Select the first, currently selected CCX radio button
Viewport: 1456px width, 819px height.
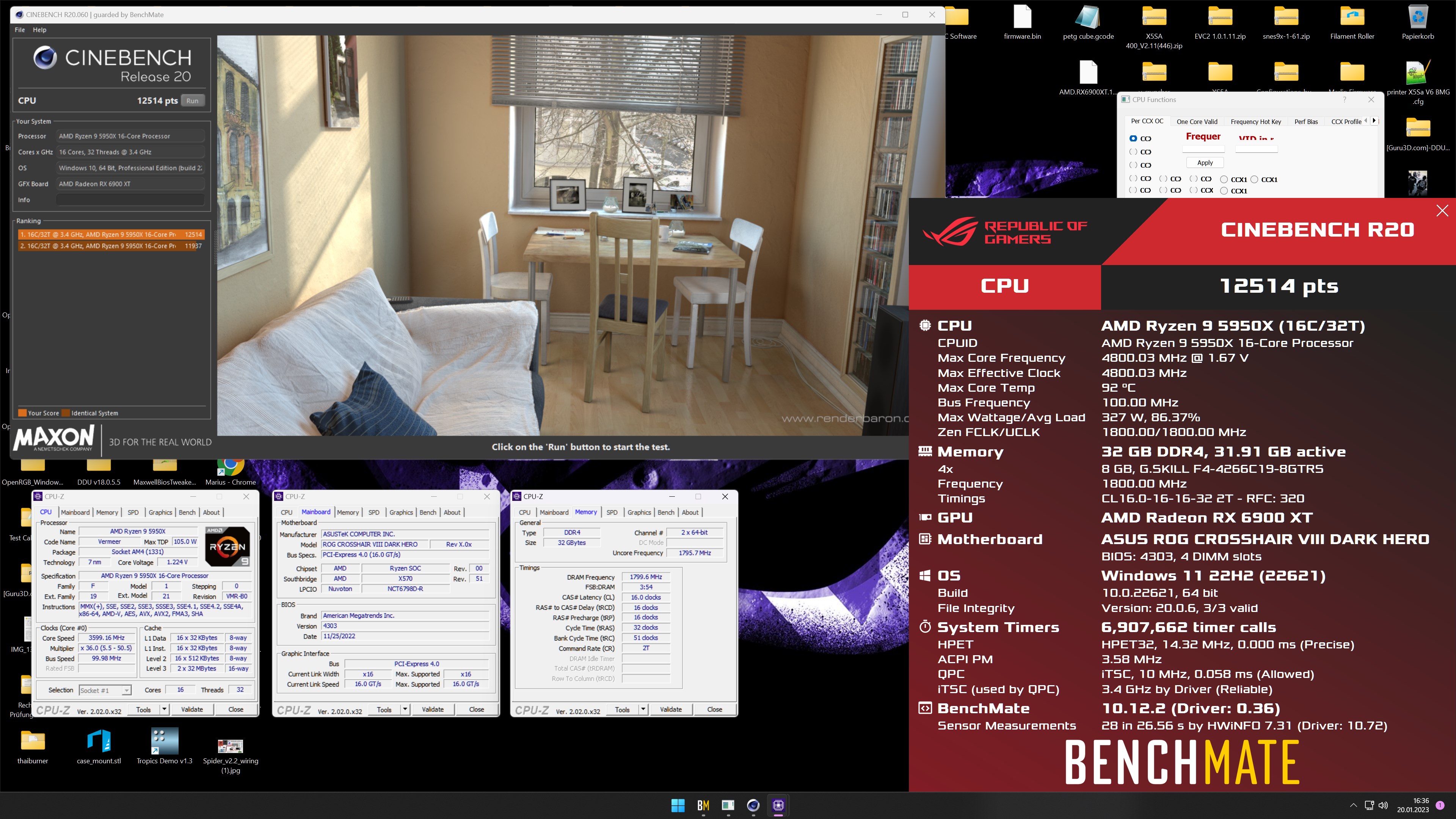pos(1133,138)
